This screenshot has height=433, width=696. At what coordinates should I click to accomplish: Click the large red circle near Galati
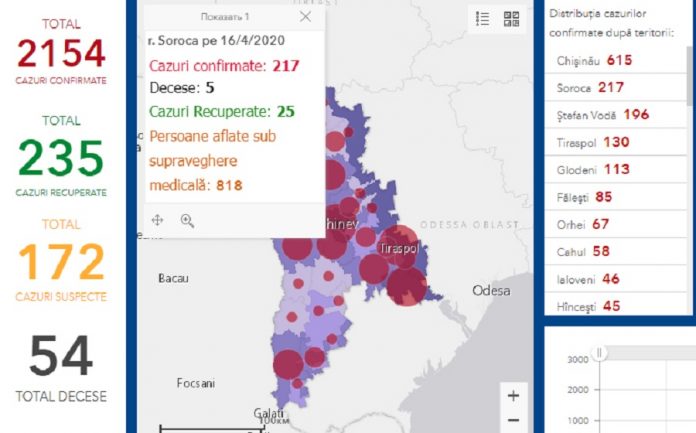[287, 365]
